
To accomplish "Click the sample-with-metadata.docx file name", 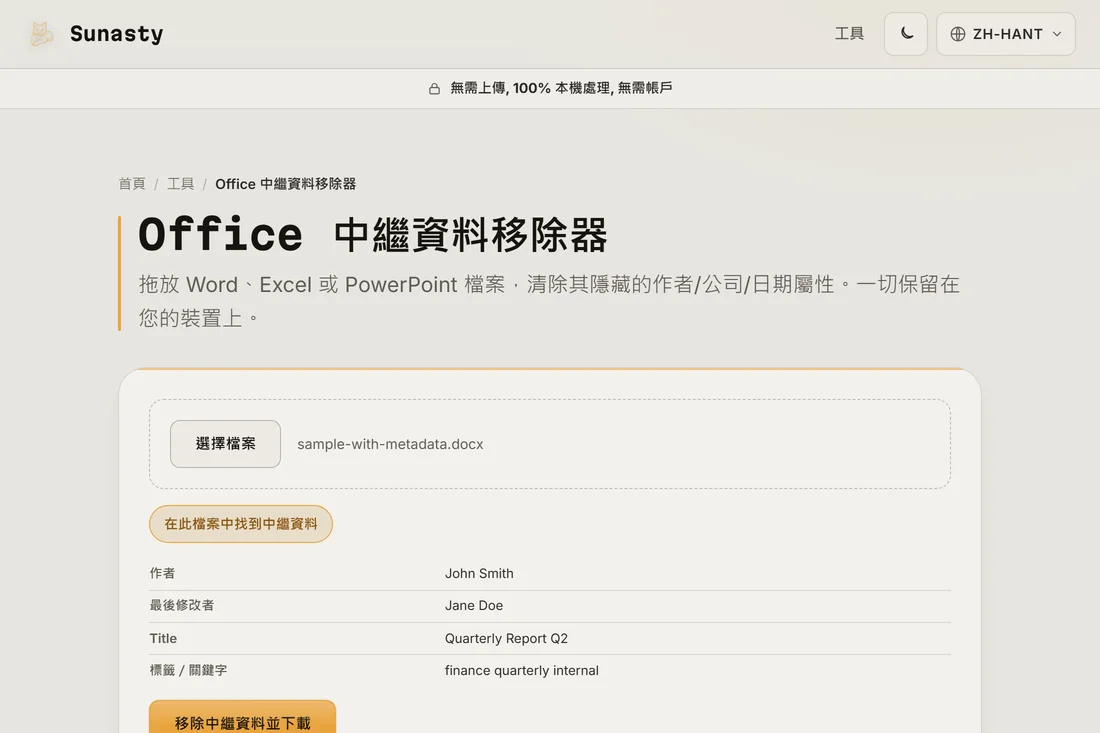I will coord(390,444).
